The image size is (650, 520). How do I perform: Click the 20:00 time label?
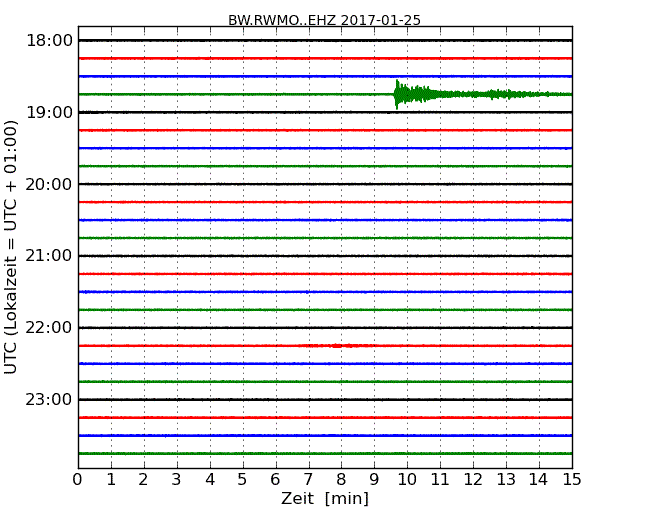[x=49, y=184]
